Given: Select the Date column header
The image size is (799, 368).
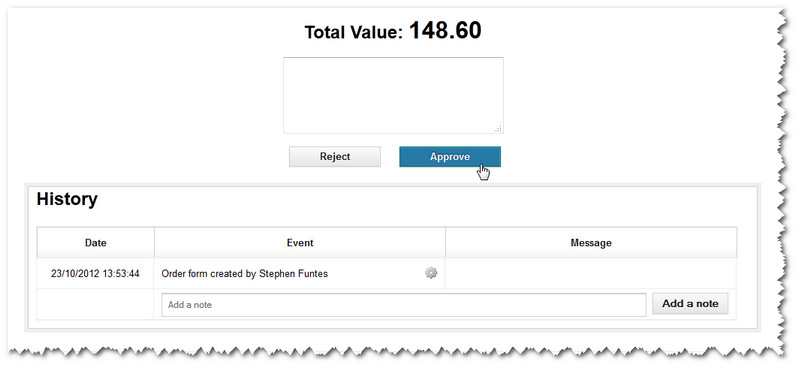Looking at the screenshot, I should 96,243.
